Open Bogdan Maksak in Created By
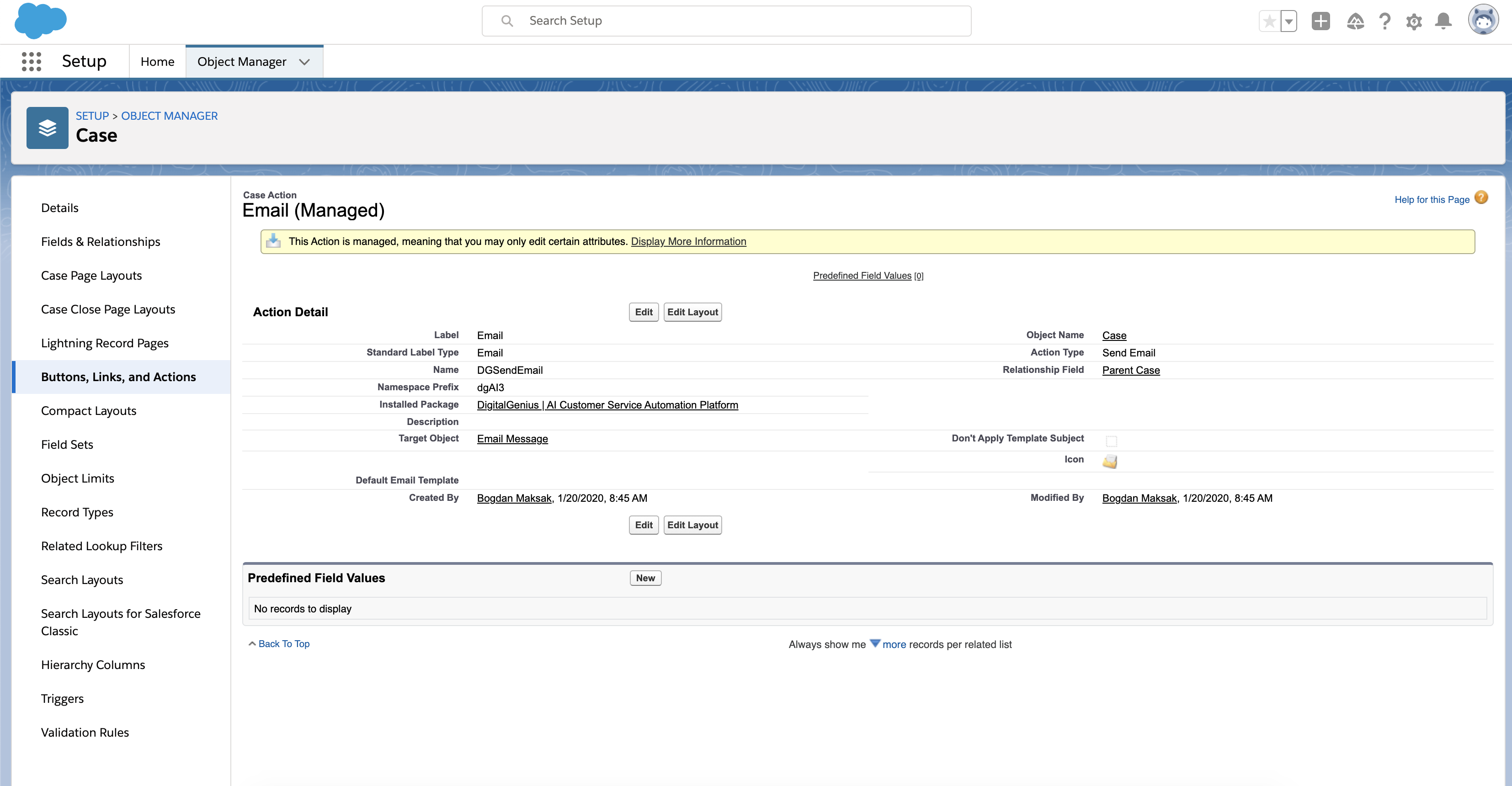Viewport: 1512px width, 786px height. tap(514, 499)
